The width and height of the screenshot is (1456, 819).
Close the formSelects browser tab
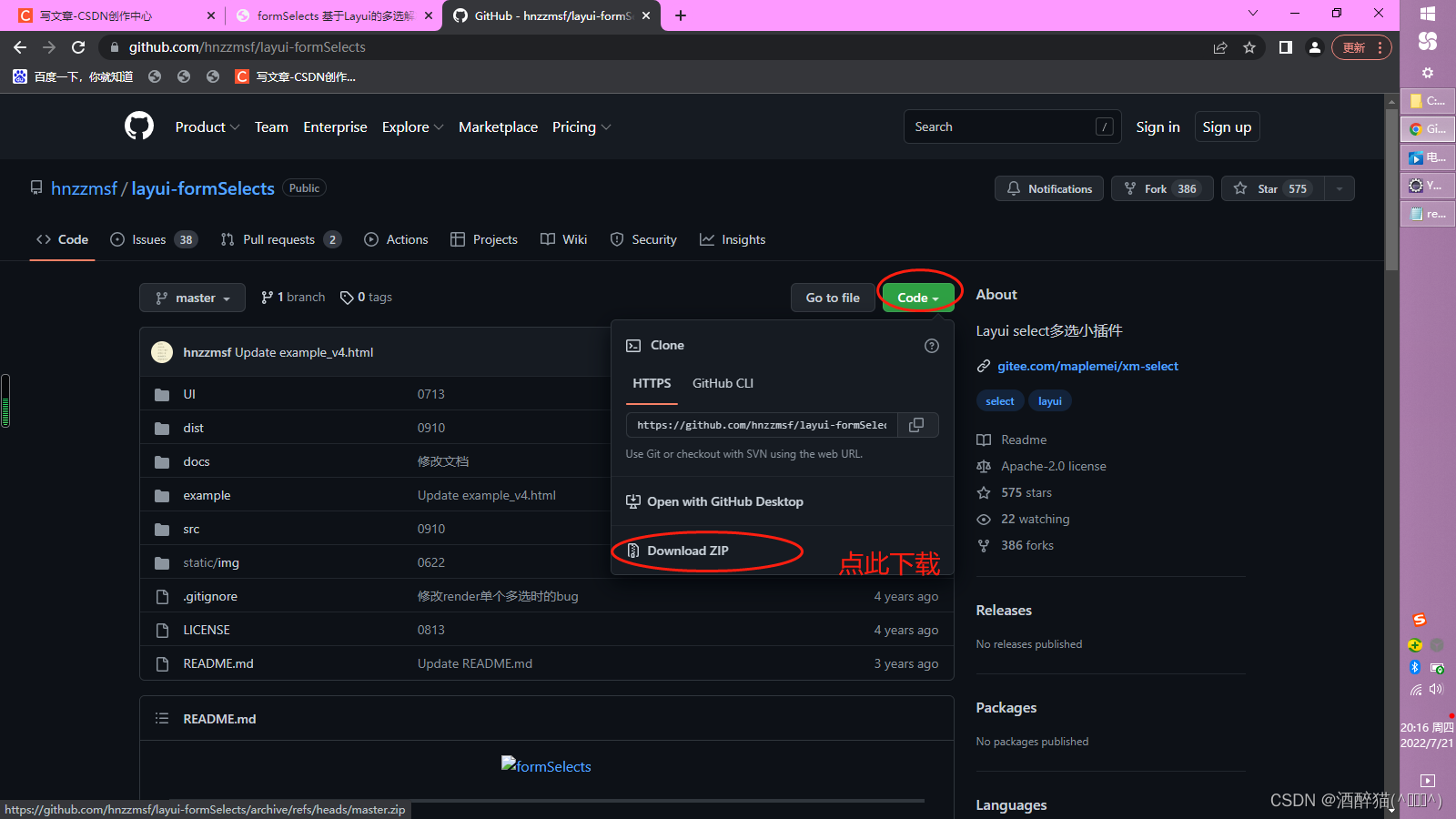429,15
